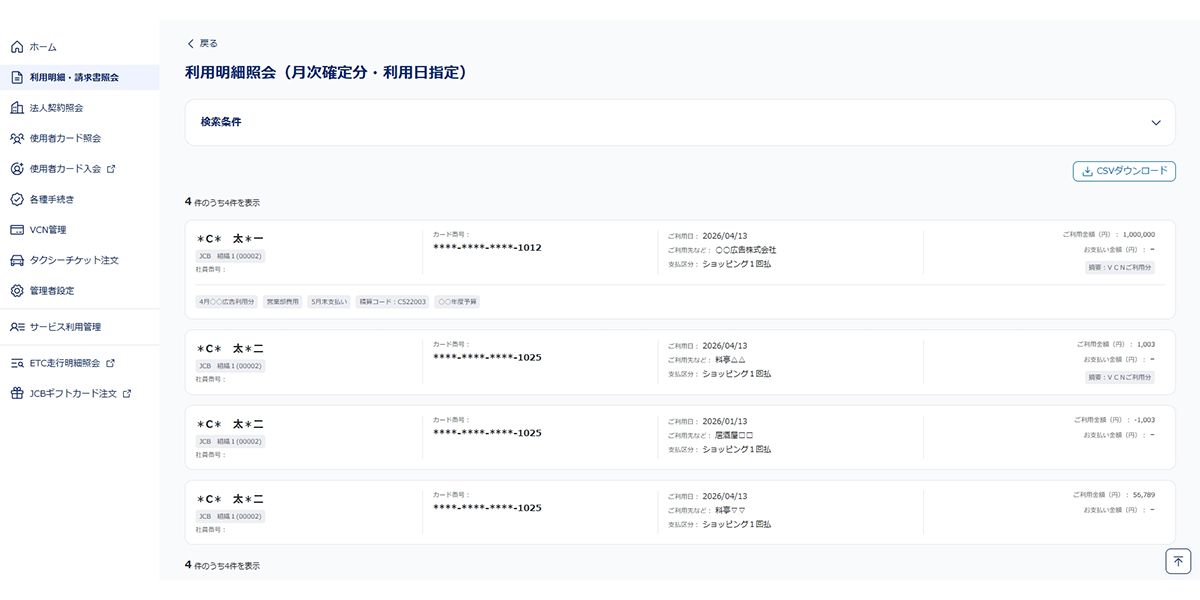Click the gear icon for 管理者設定
This screenshot has width=1200, height=600.
(x=16, y=291)
